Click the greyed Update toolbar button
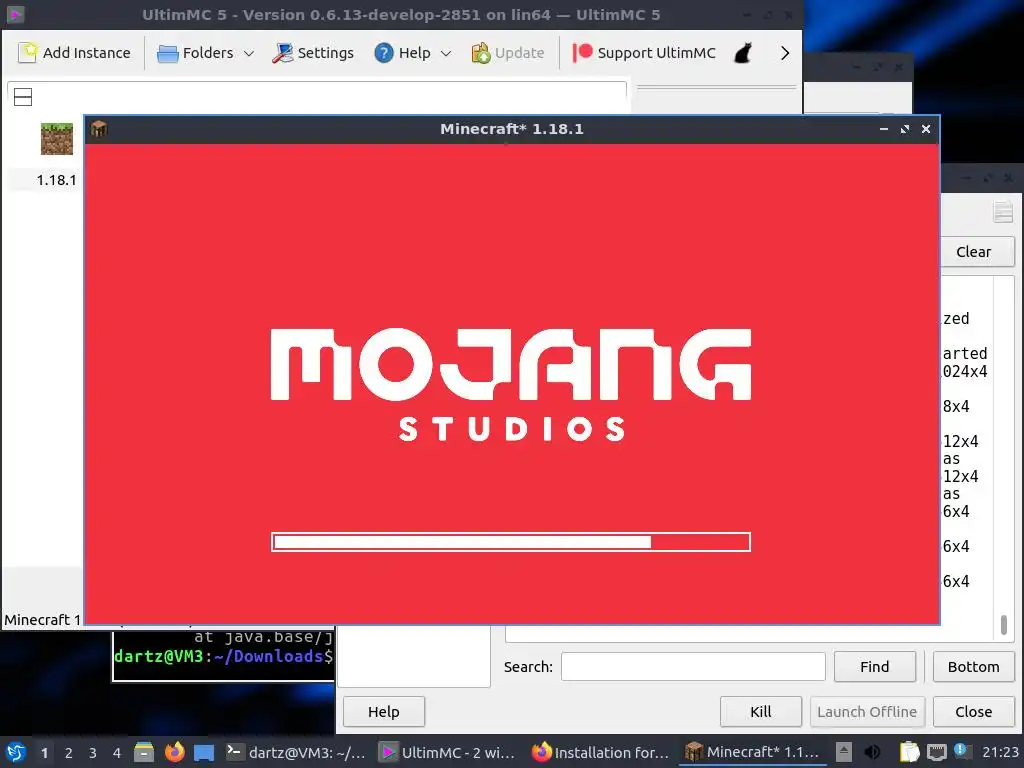 pyautogui.click(x=507, y=53)
